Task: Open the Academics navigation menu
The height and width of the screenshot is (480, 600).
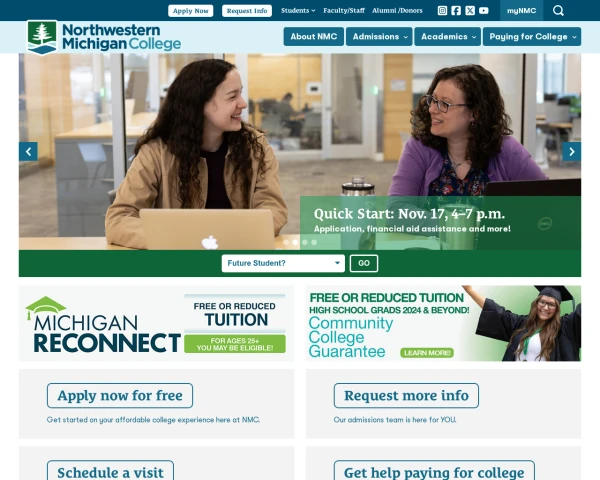Action: click(448, 37)
